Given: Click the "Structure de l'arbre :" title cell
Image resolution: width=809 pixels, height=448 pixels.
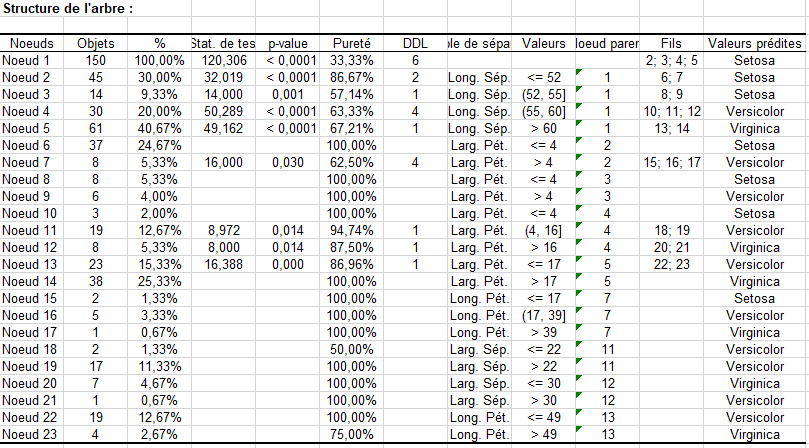Looking at the screenshot, I should (x=70, y=9).
